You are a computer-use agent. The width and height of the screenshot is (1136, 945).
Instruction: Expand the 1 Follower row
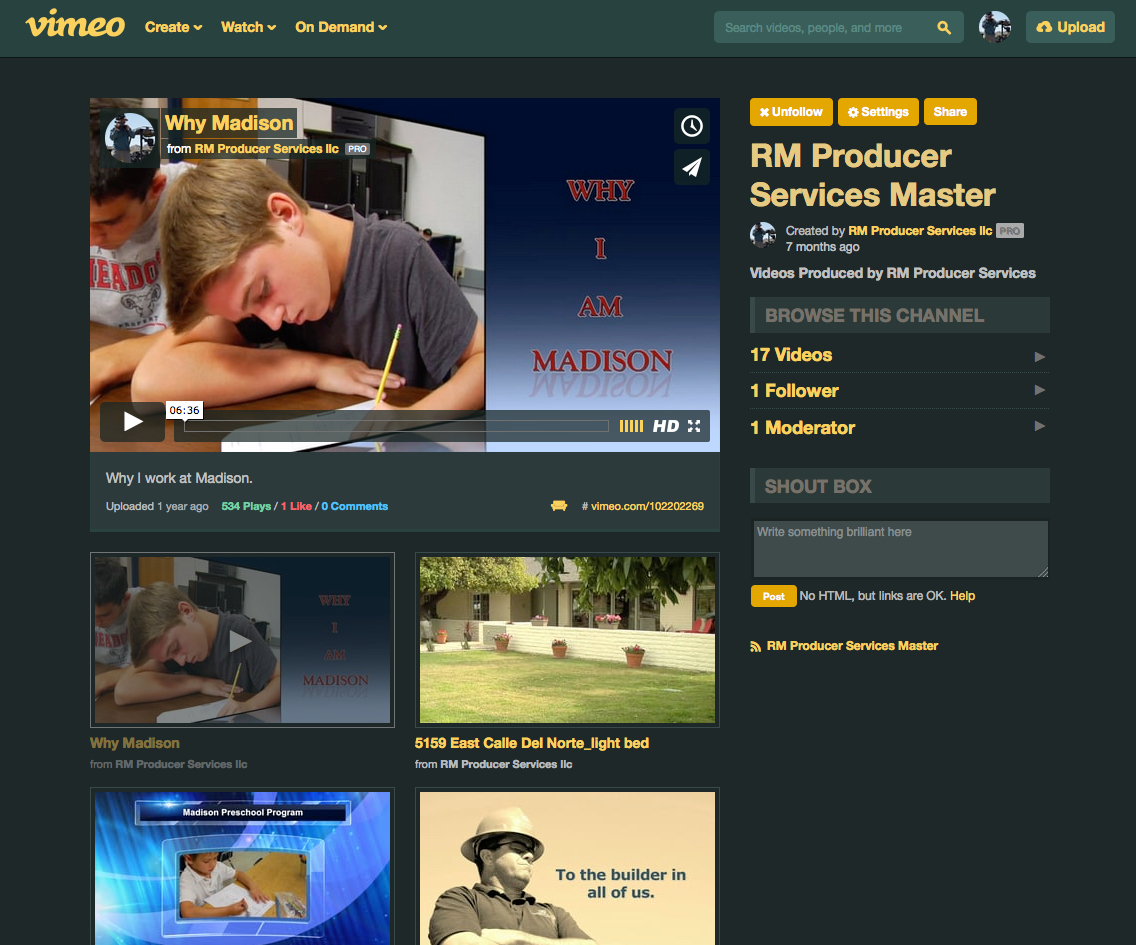tap(899, 391)
